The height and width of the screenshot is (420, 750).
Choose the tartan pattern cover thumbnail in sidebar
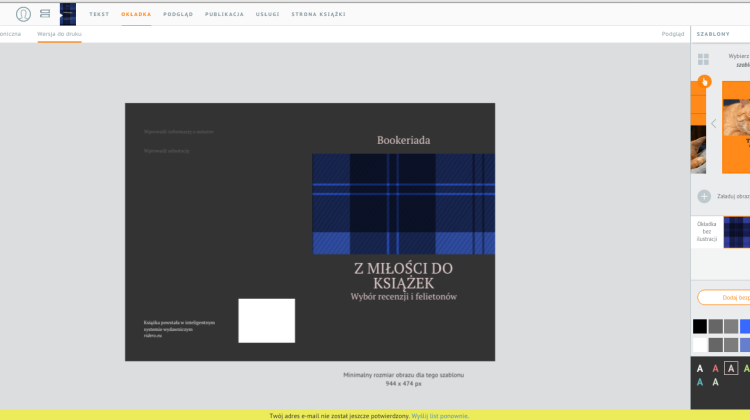click(x=737, y=232)
